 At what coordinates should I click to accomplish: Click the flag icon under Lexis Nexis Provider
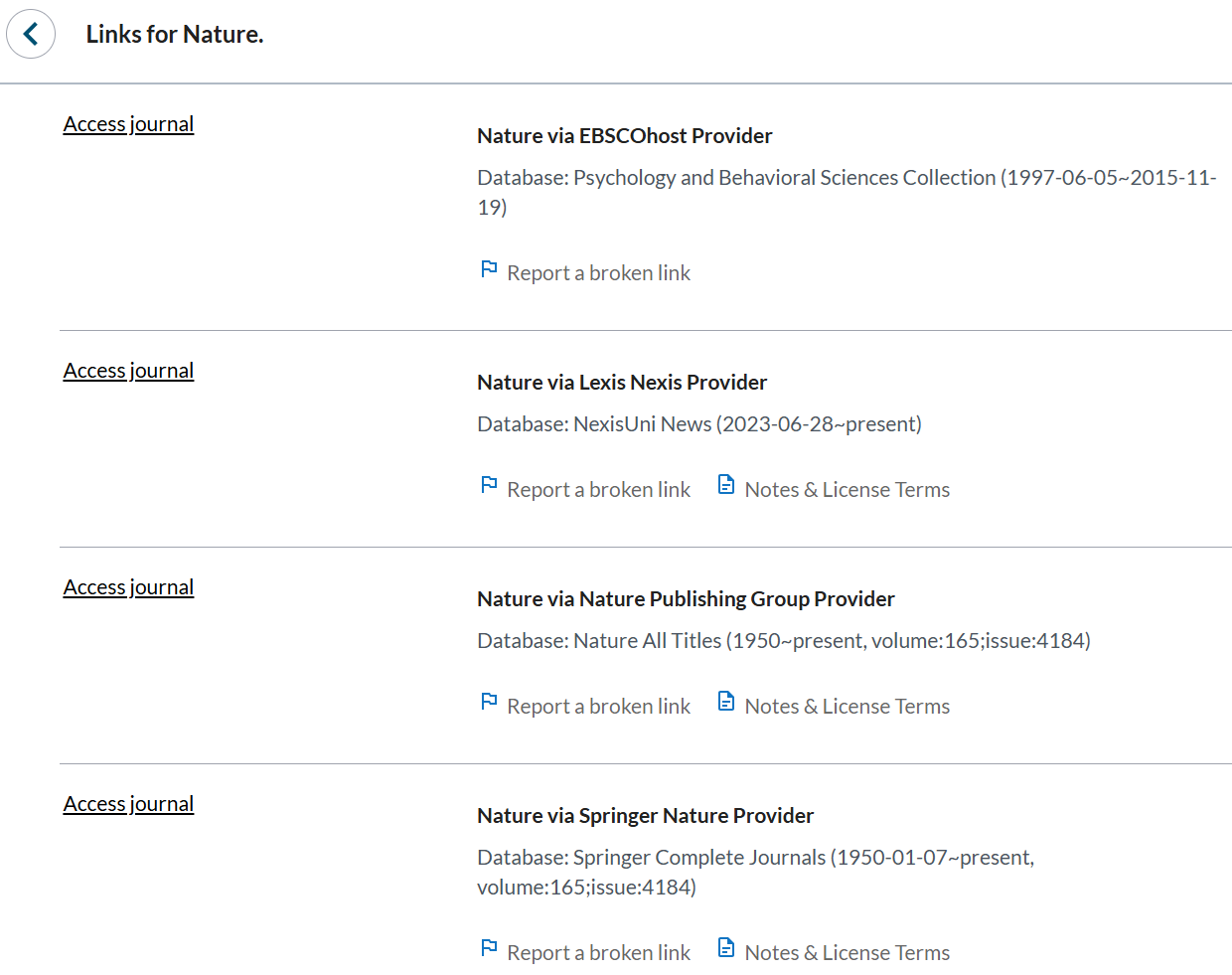coord(489,486)
